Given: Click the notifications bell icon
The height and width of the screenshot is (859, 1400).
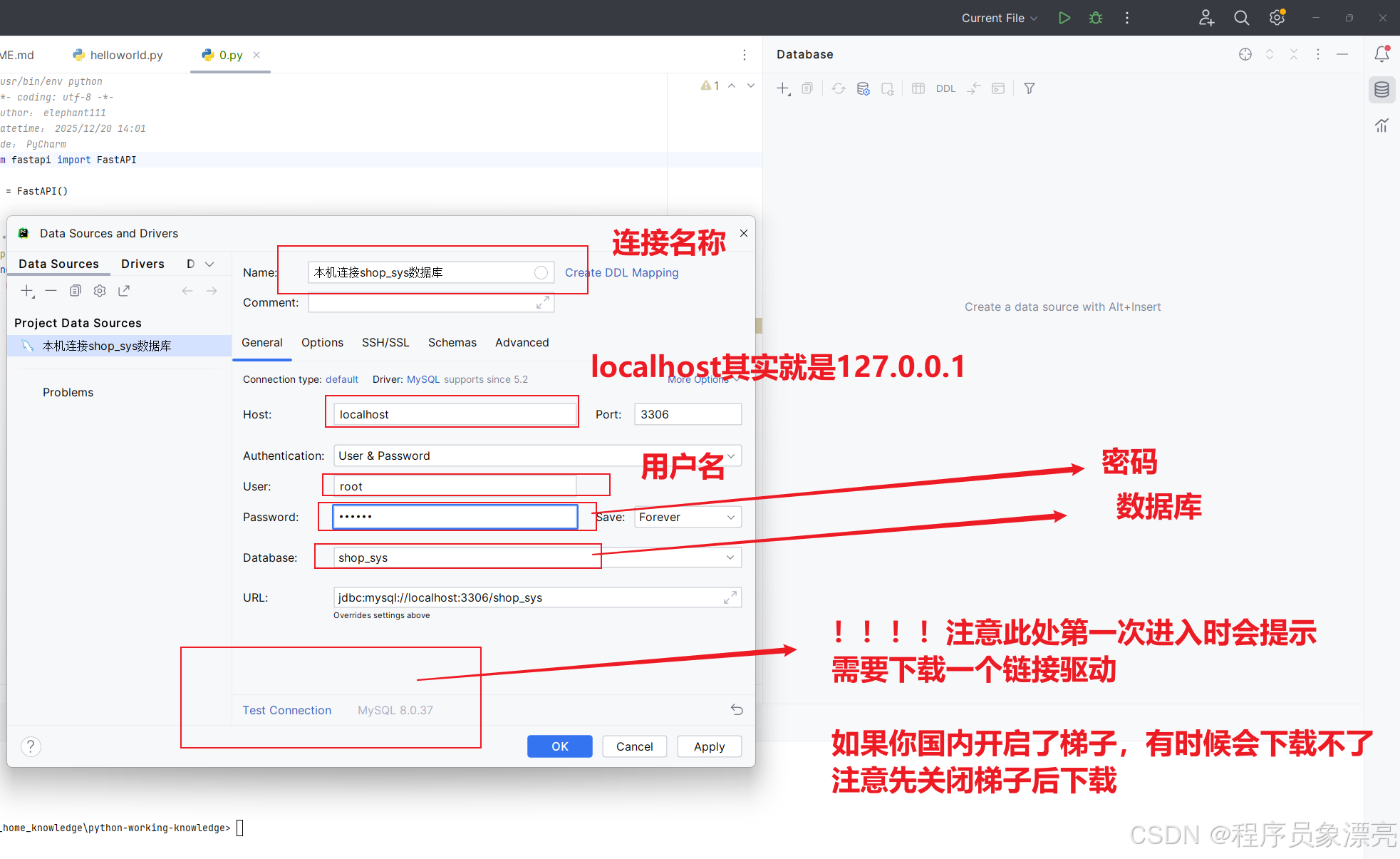Looking at the screenshot, I should click(x=1381, y=54).
